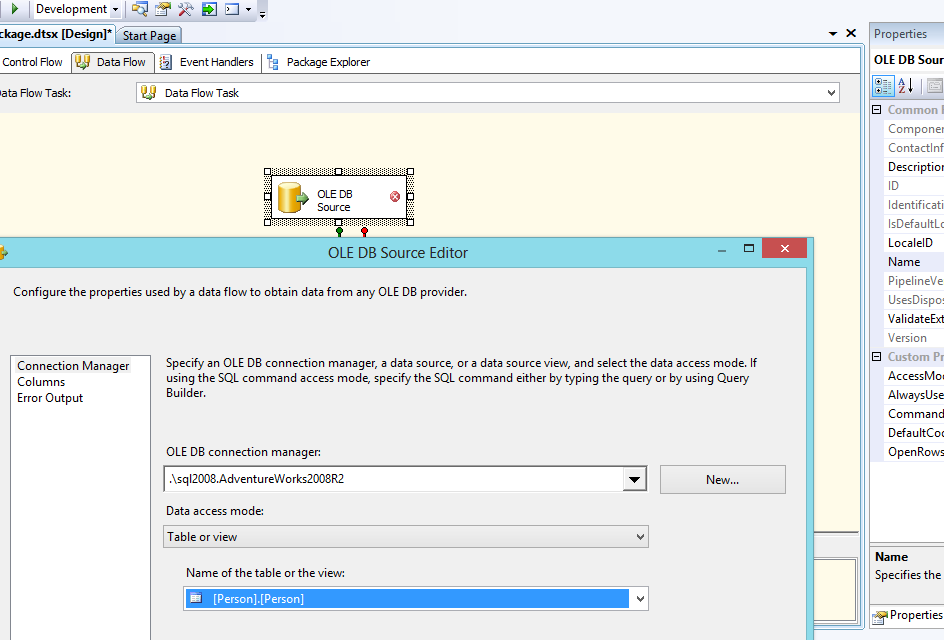
Task: Switch properties to Categorized view icon
Action: 884,86
